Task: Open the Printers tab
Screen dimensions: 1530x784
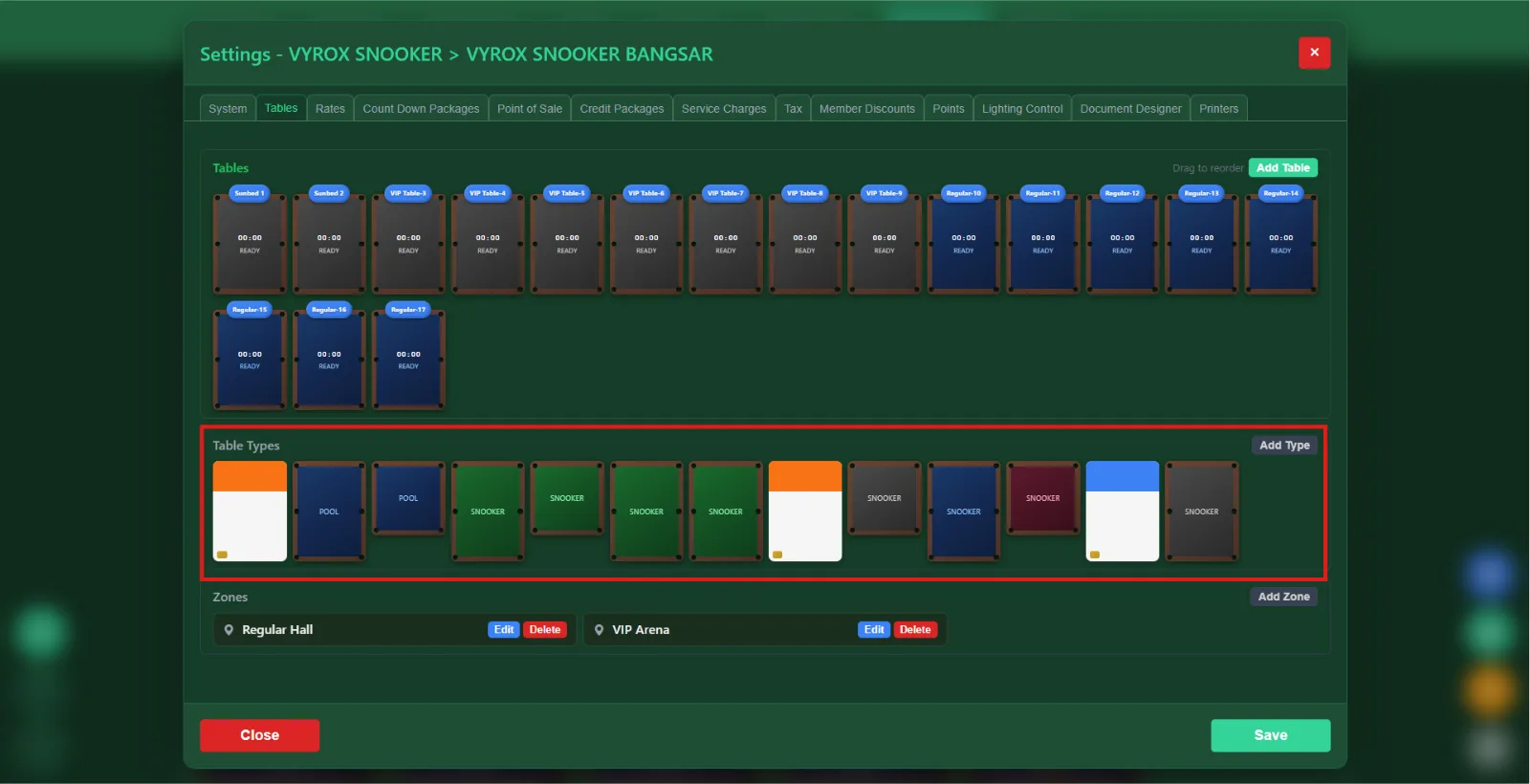Action: (x=1219, y=108)
